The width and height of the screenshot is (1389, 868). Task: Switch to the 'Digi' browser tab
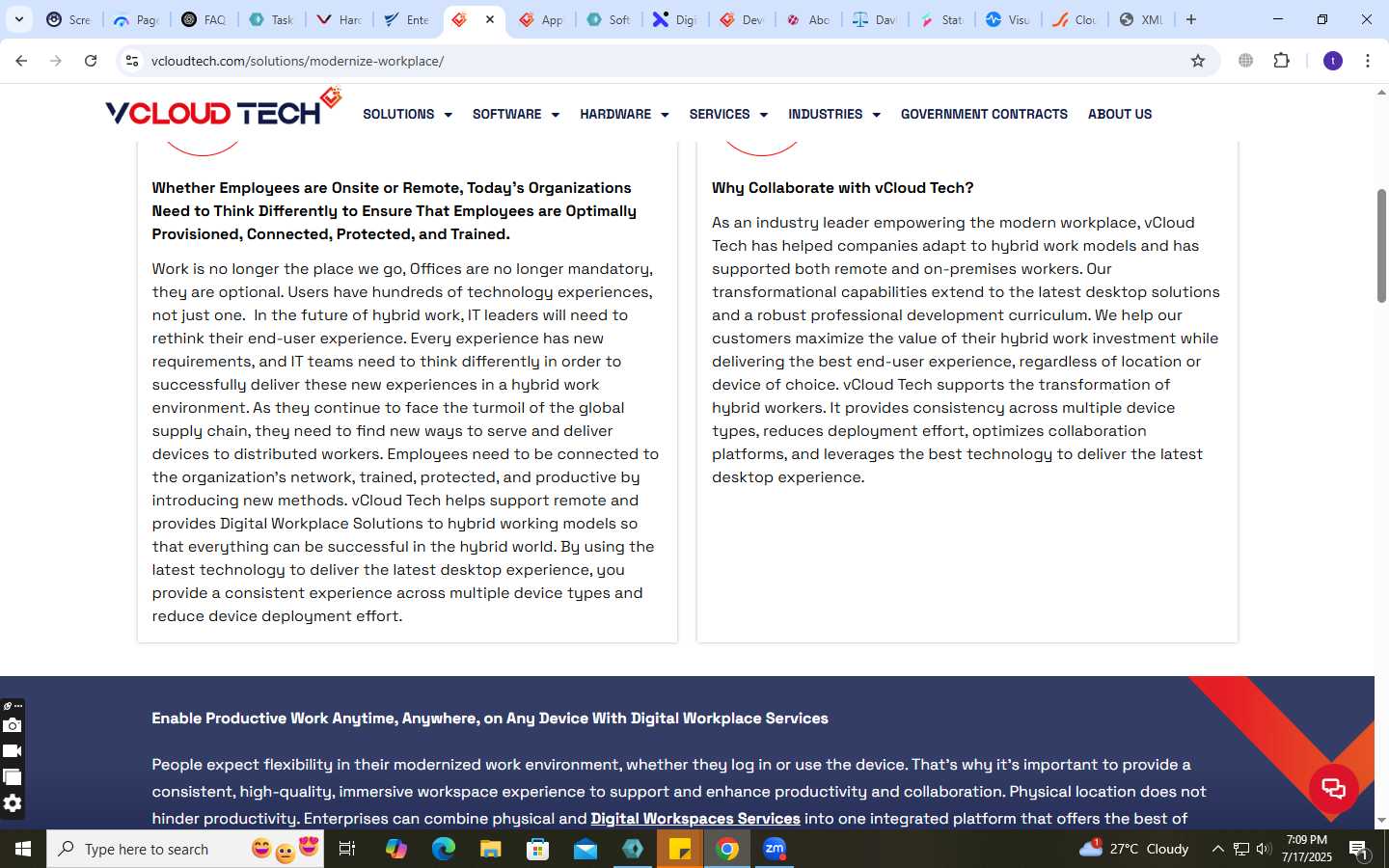click(674, 19)
